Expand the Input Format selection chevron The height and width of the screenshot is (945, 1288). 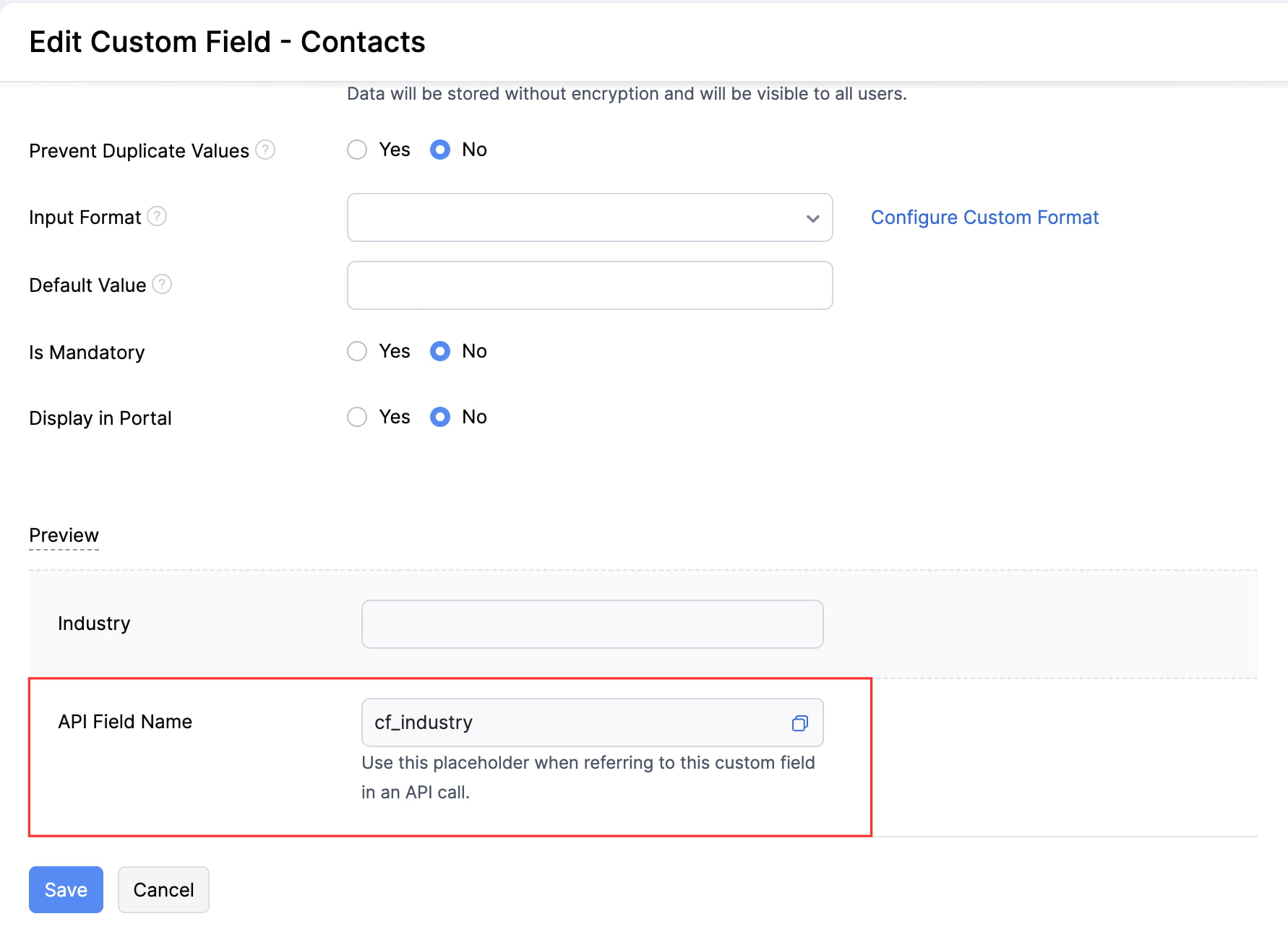tap(812, 217)
